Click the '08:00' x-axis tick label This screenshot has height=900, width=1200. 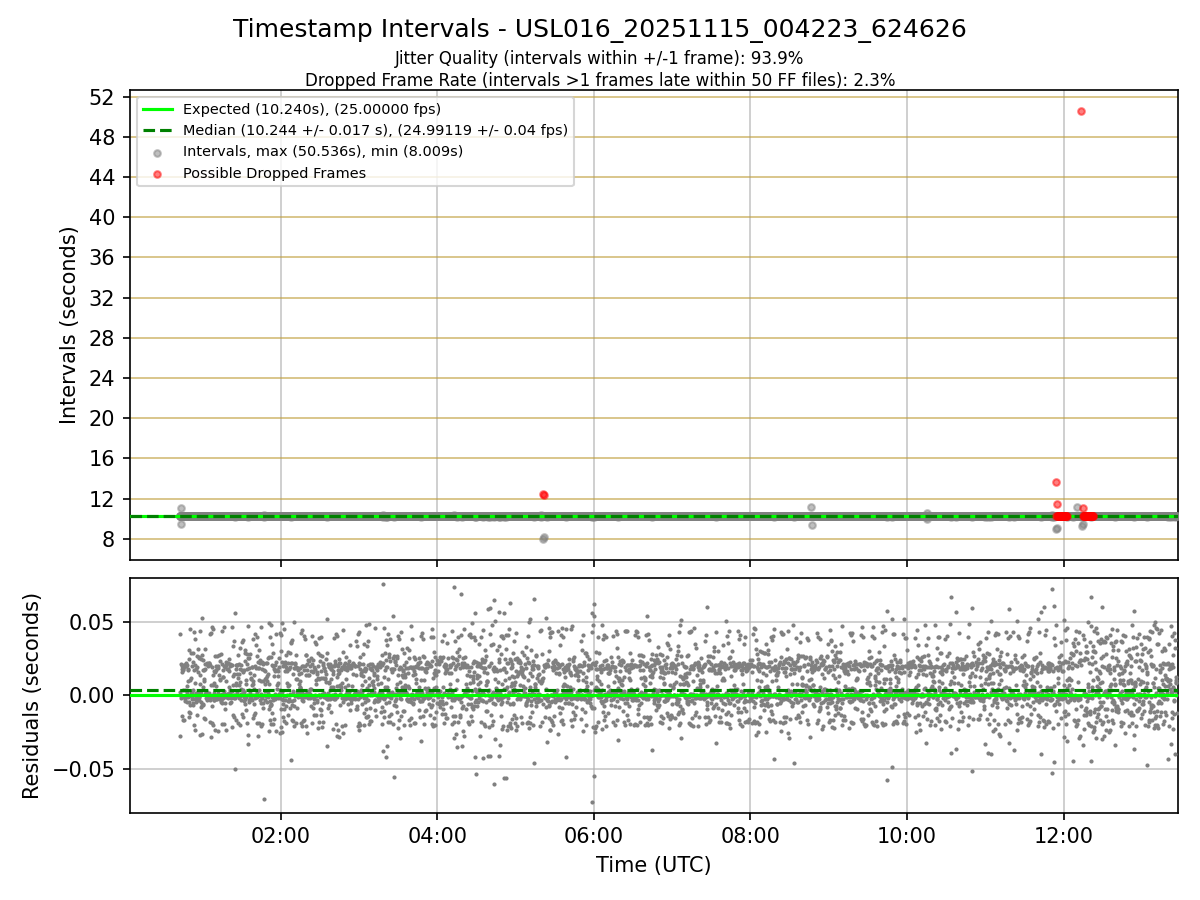750,834
